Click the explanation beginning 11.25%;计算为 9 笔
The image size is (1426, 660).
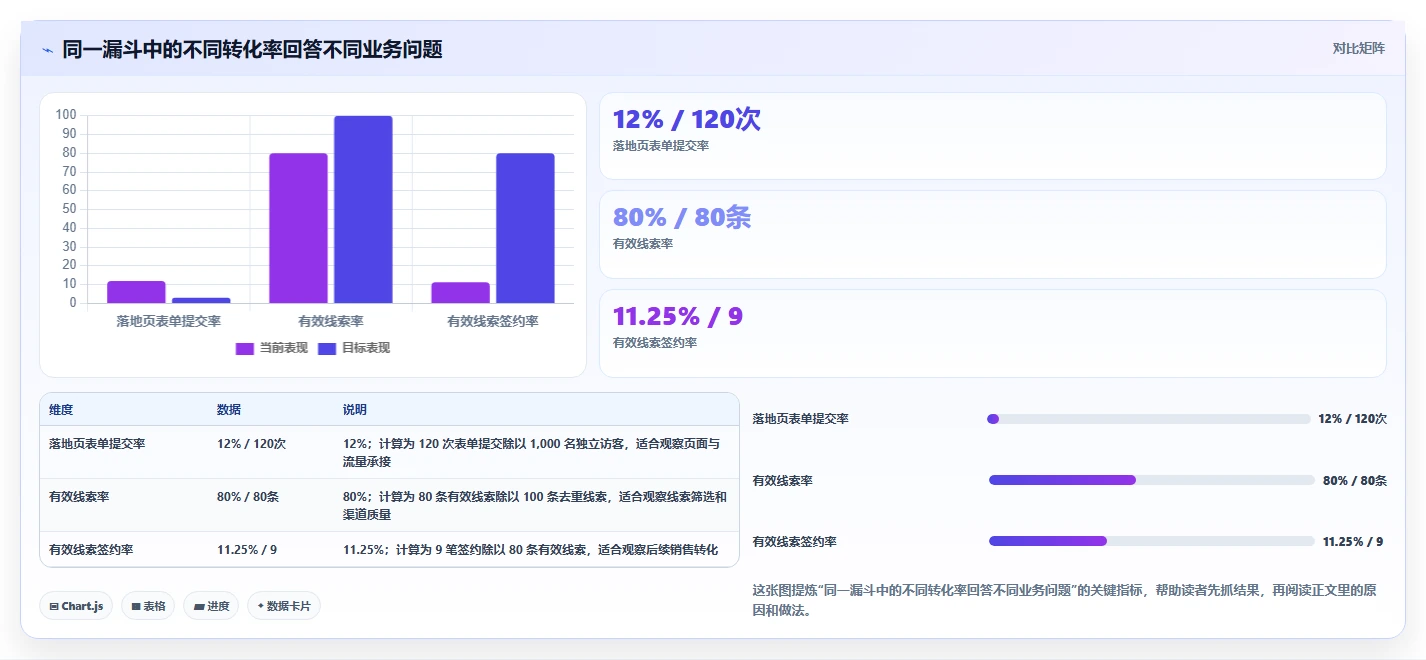(x=531, y=549)
